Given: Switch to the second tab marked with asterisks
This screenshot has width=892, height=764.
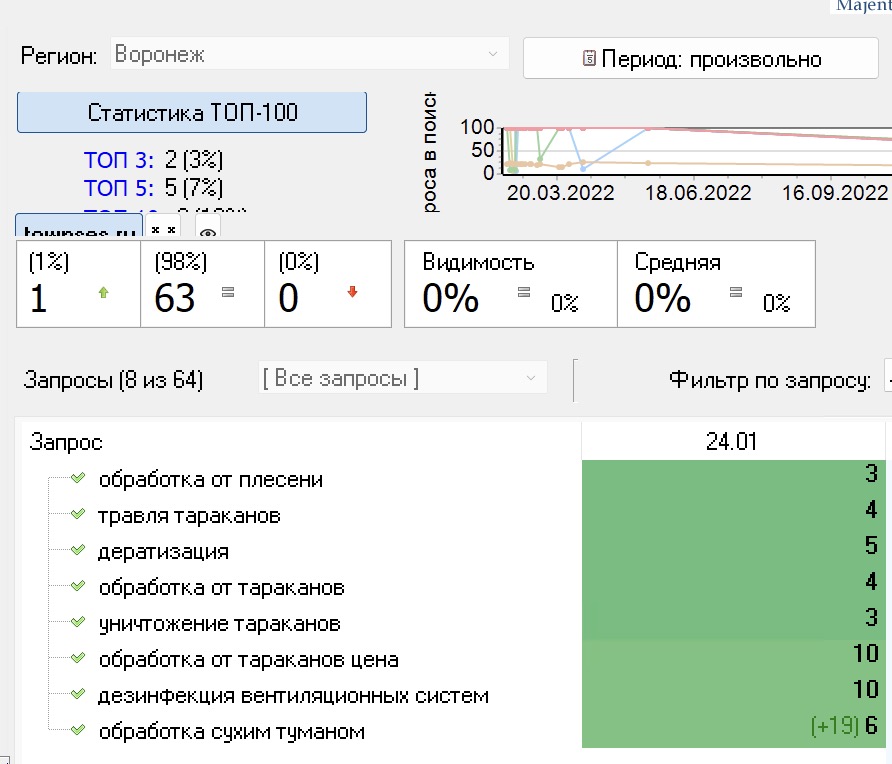Looking at the screenshot, I should pyautogui.click(x=163, y=229).
